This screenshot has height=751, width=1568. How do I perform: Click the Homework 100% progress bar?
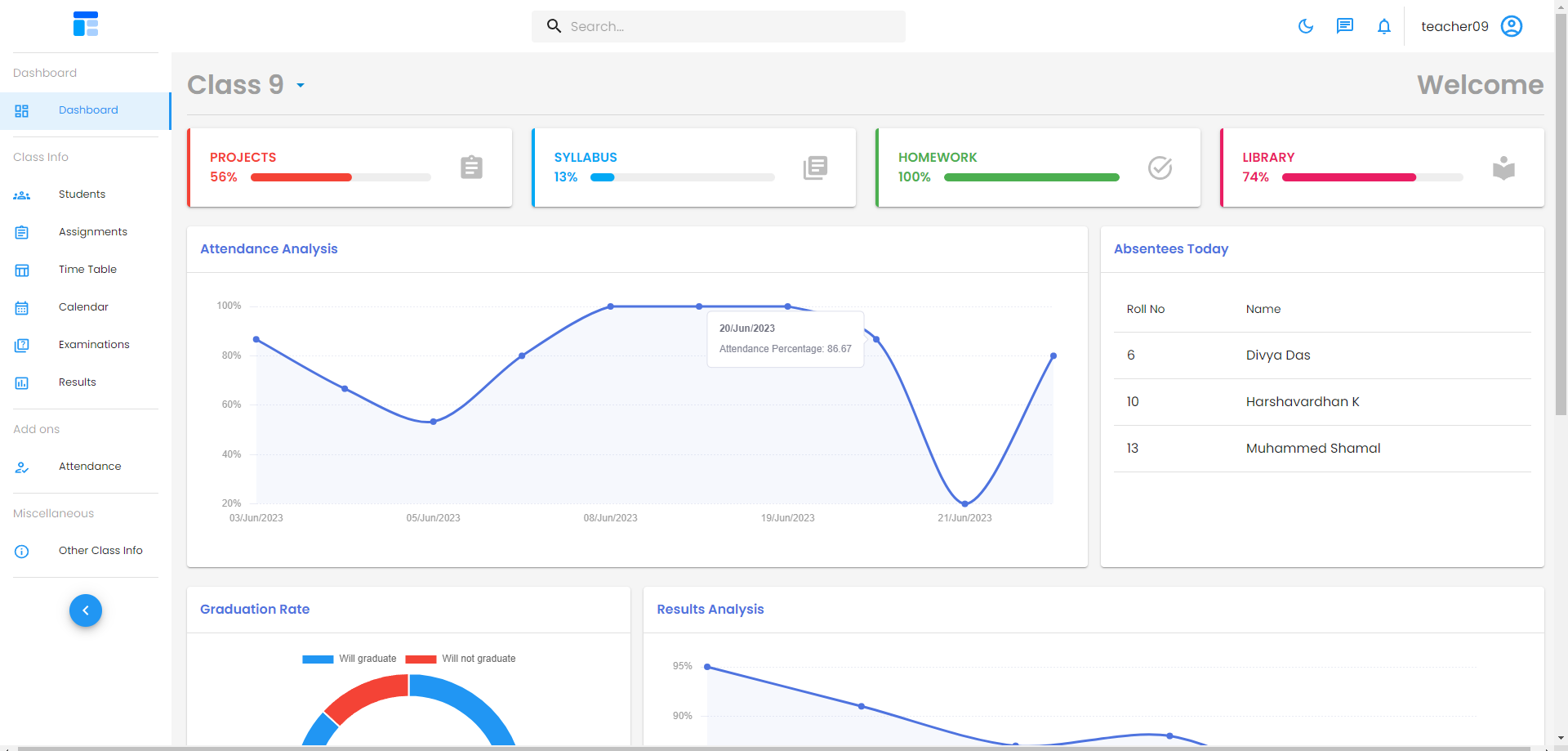(x=1031, y=177)
